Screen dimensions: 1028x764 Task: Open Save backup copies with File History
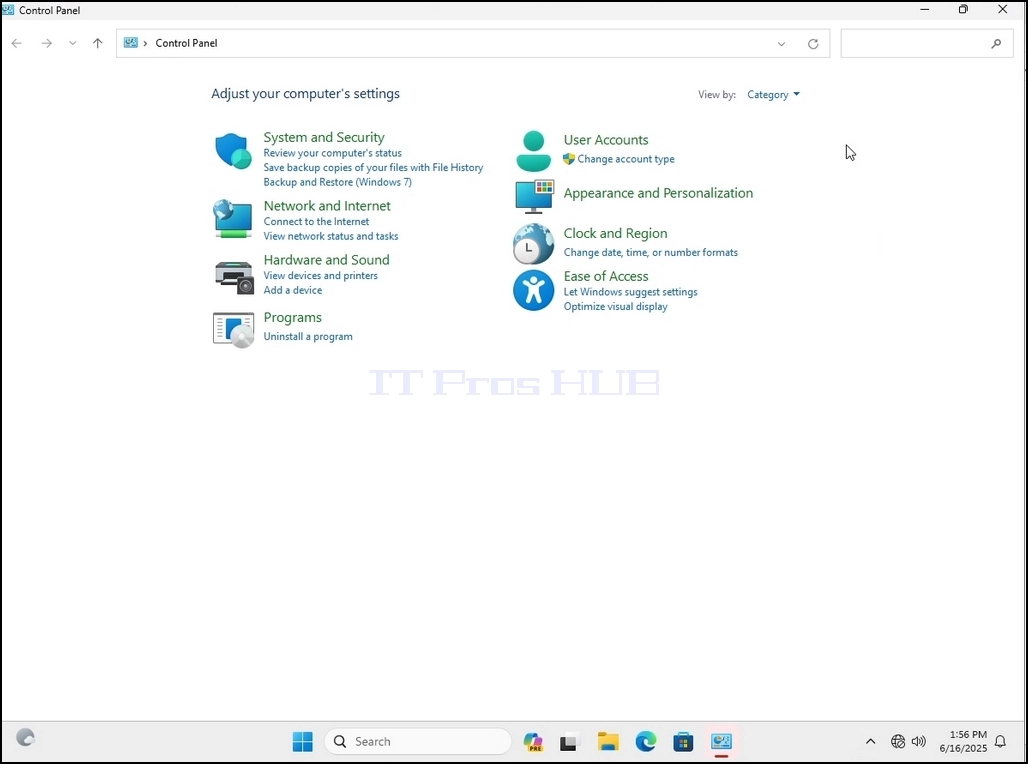pyautogui.click(x=373, y=167)
